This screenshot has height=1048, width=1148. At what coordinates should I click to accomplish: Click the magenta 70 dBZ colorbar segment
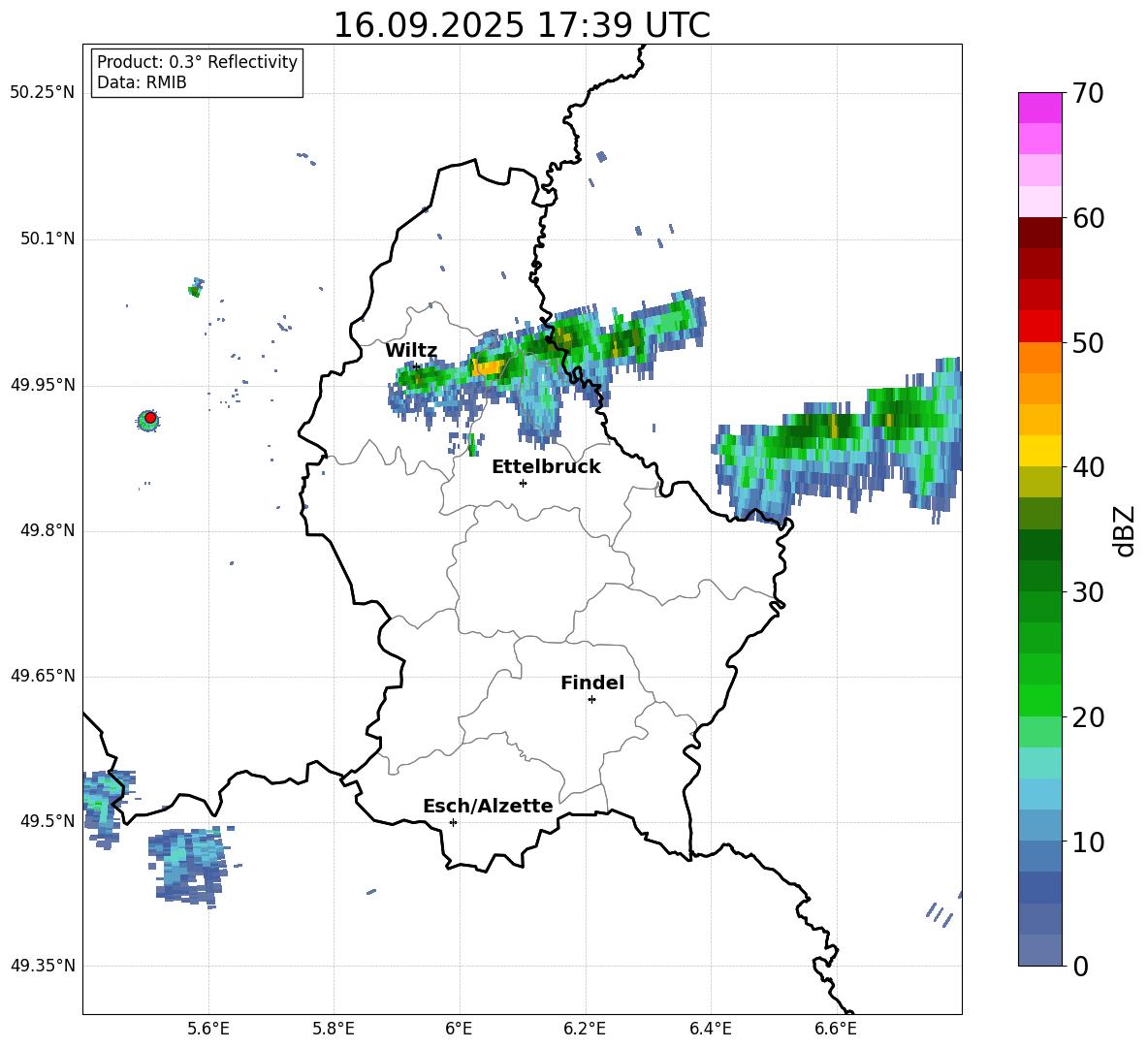click(1039, 108)
